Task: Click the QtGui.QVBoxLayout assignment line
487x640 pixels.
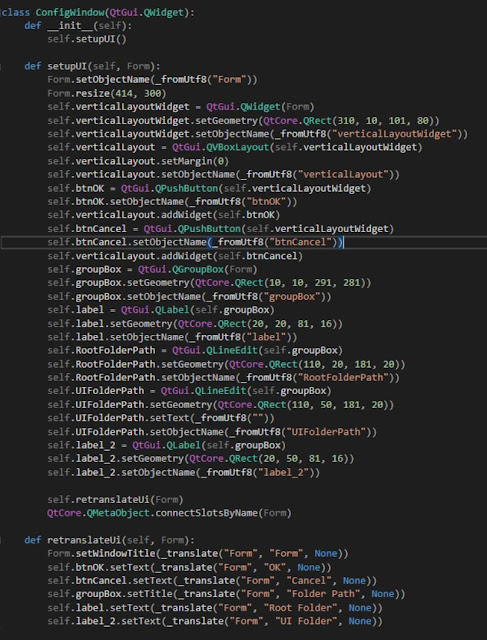Action: tap(235, 147)
